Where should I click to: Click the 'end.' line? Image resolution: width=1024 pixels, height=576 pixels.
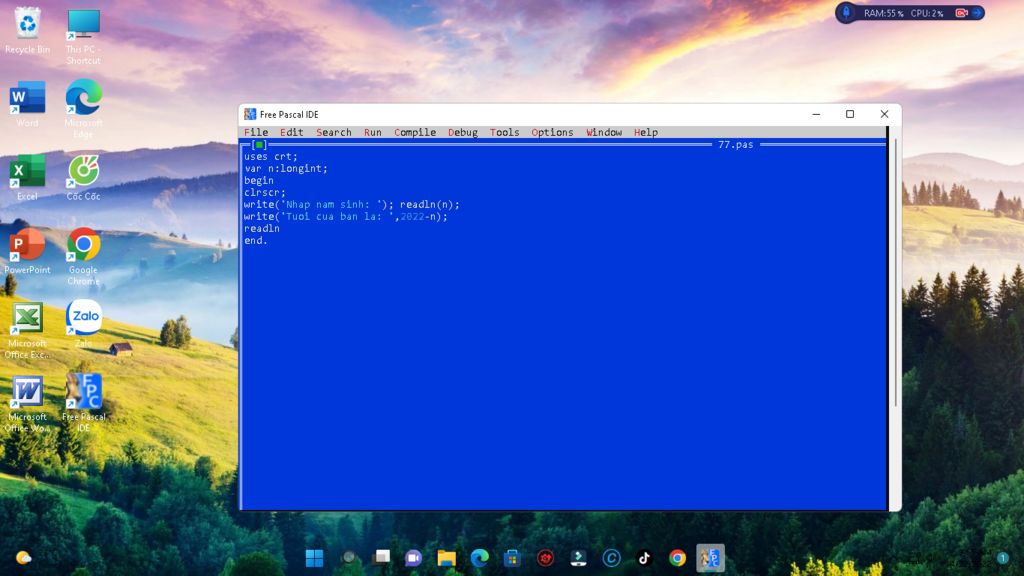pyautogui.click(x=255, y=240)
